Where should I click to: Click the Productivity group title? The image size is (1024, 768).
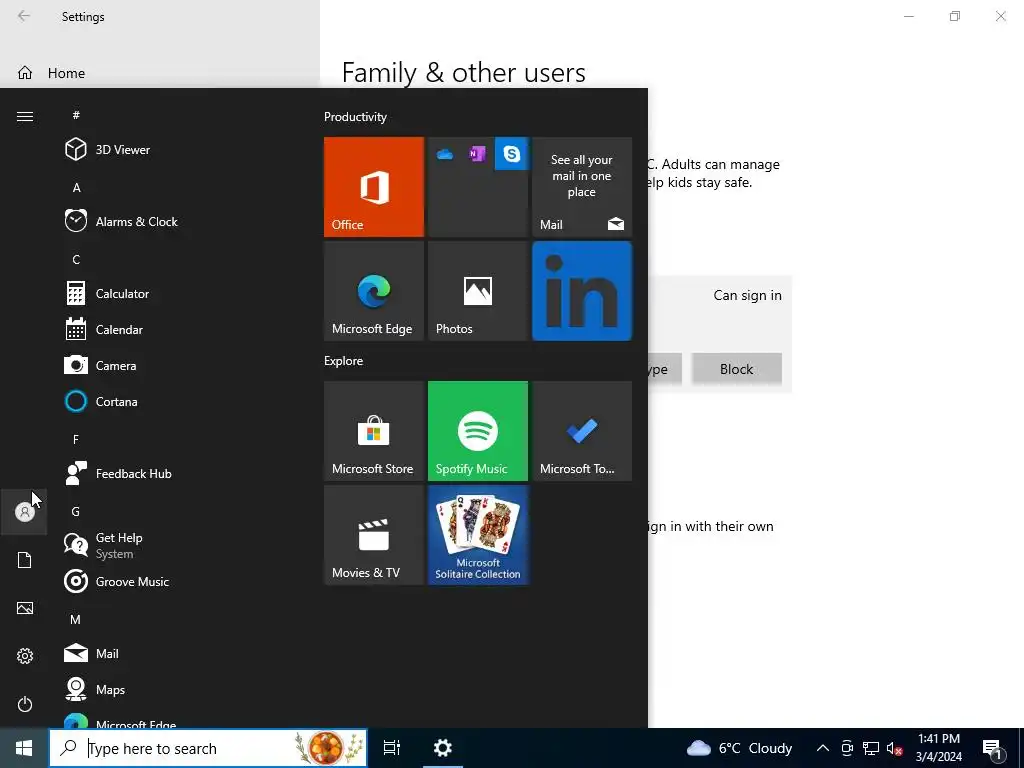355,117
